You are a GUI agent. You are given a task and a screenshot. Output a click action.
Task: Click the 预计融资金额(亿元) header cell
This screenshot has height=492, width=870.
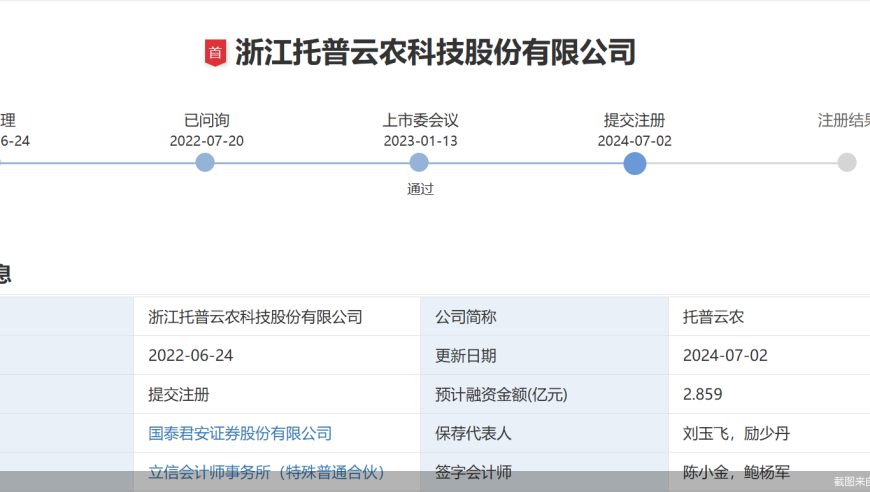[544, 394]
